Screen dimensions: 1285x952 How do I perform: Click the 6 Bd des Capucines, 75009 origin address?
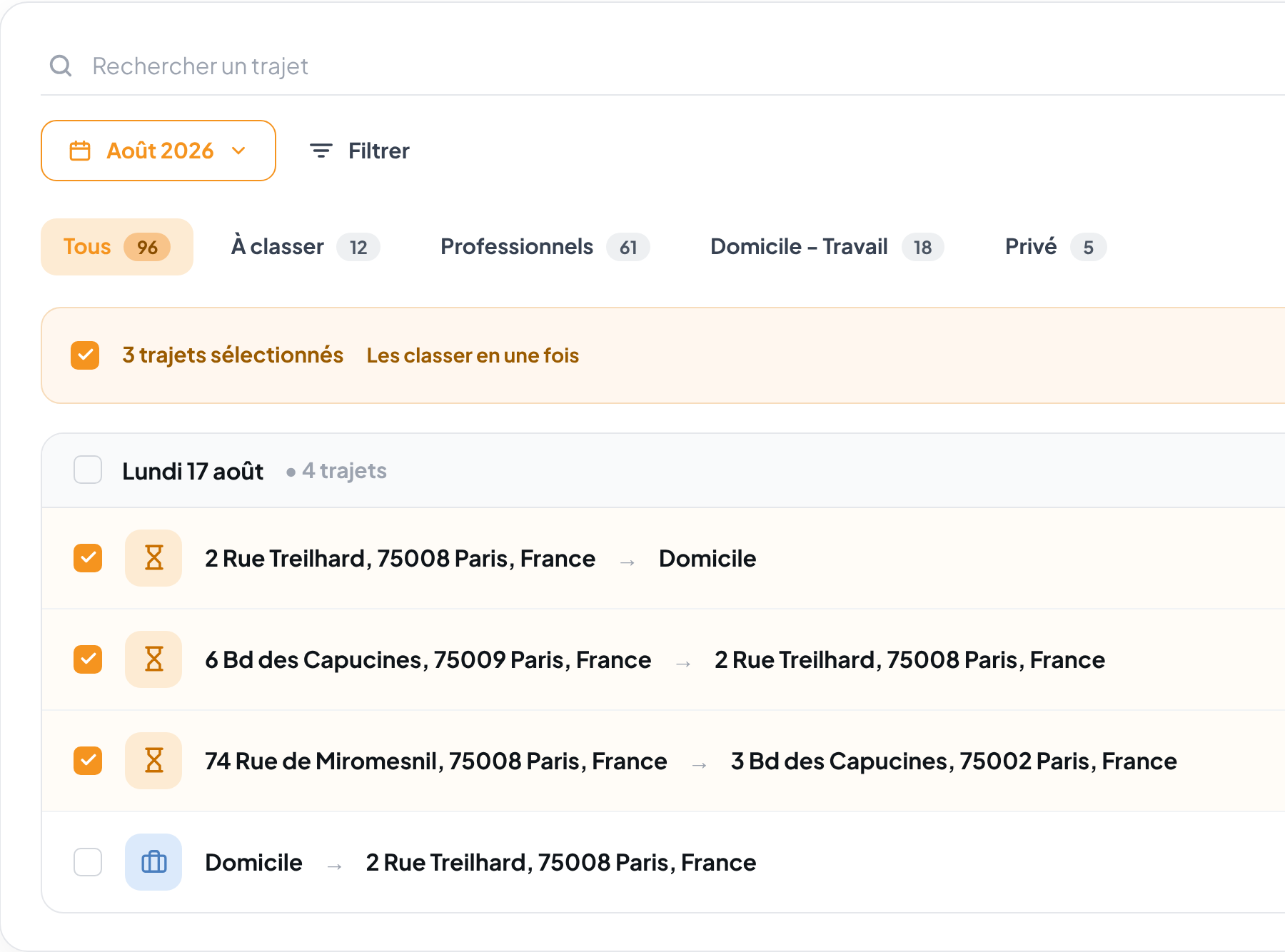click(428, 659)
